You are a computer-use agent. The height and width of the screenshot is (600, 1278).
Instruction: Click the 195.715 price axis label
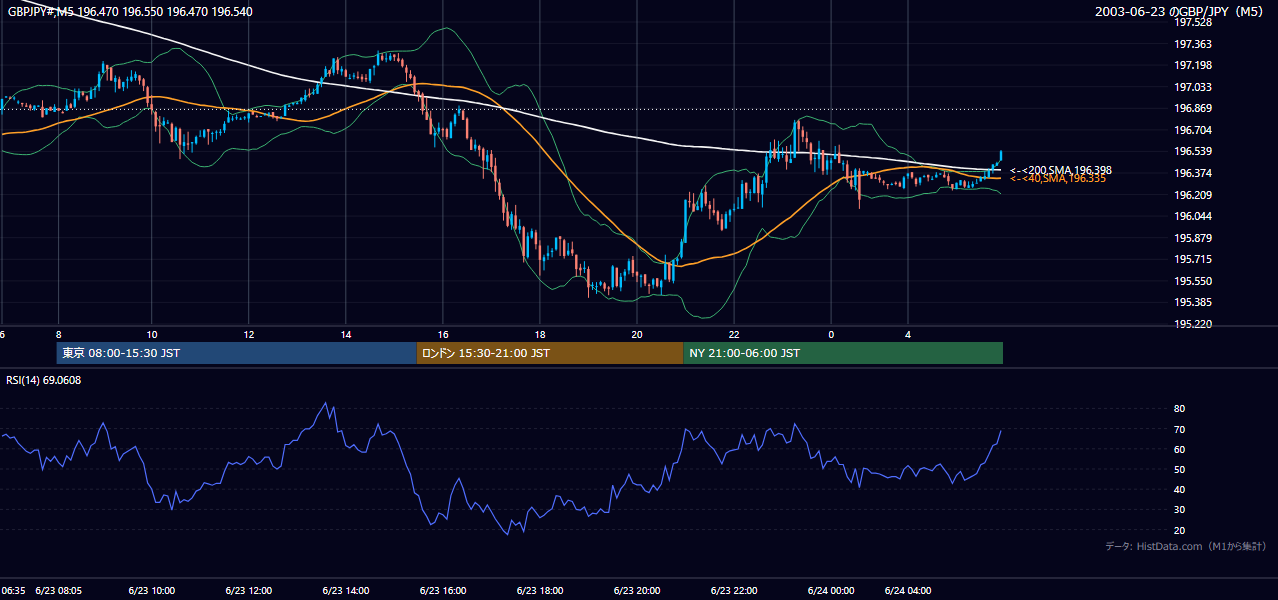tap(1195, 259)
